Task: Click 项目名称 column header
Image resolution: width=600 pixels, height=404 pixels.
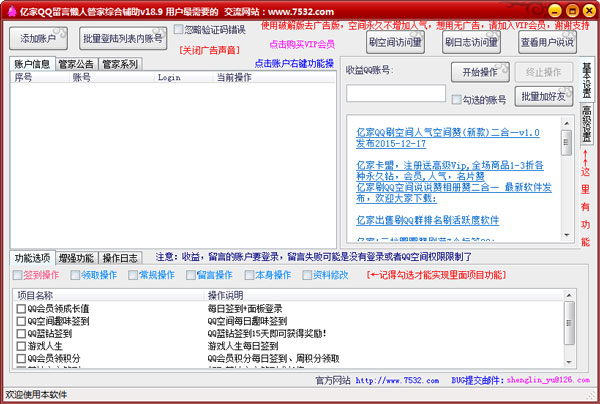Action: 109,295
